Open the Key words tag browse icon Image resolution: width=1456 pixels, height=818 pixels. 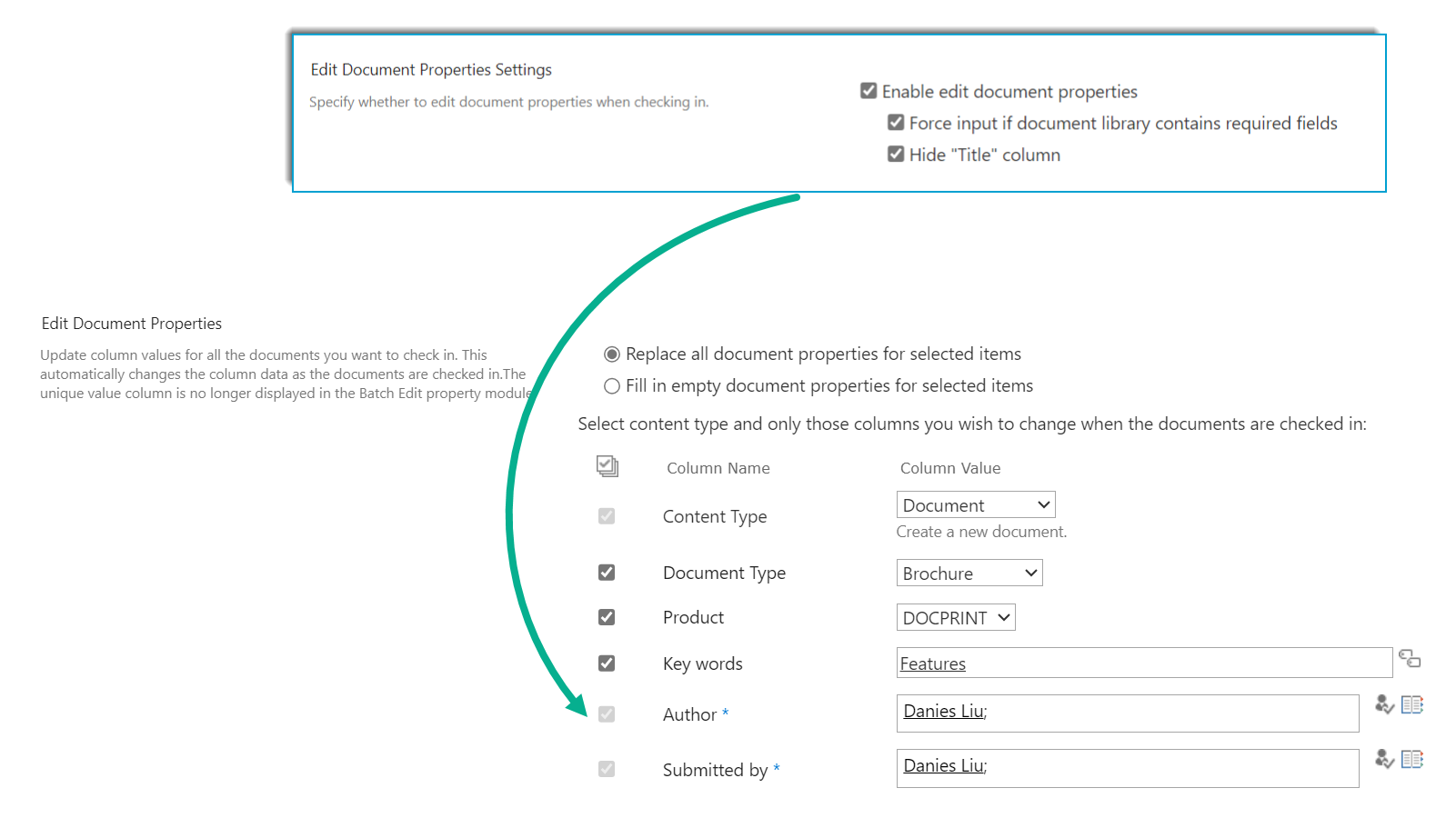(1410, 659)
